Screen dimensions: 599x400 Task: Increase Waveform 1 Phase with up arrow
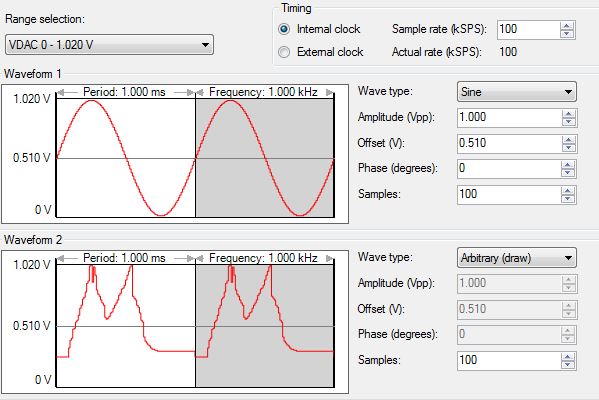(x=568, y=165)
